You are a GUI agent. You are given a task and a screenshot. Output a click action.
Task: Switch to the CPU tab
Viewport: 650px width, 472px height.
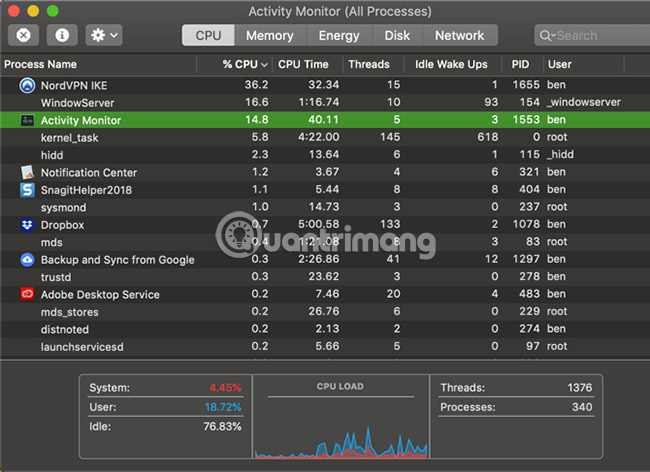(x=208, y=35)
